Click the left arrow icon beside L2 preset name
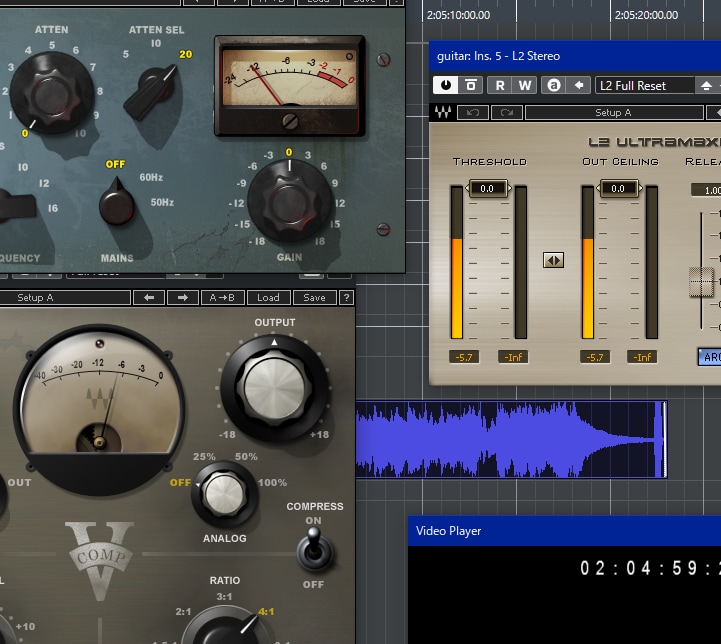The width and height of the screenshot is (721, 644). click(579, 85)
